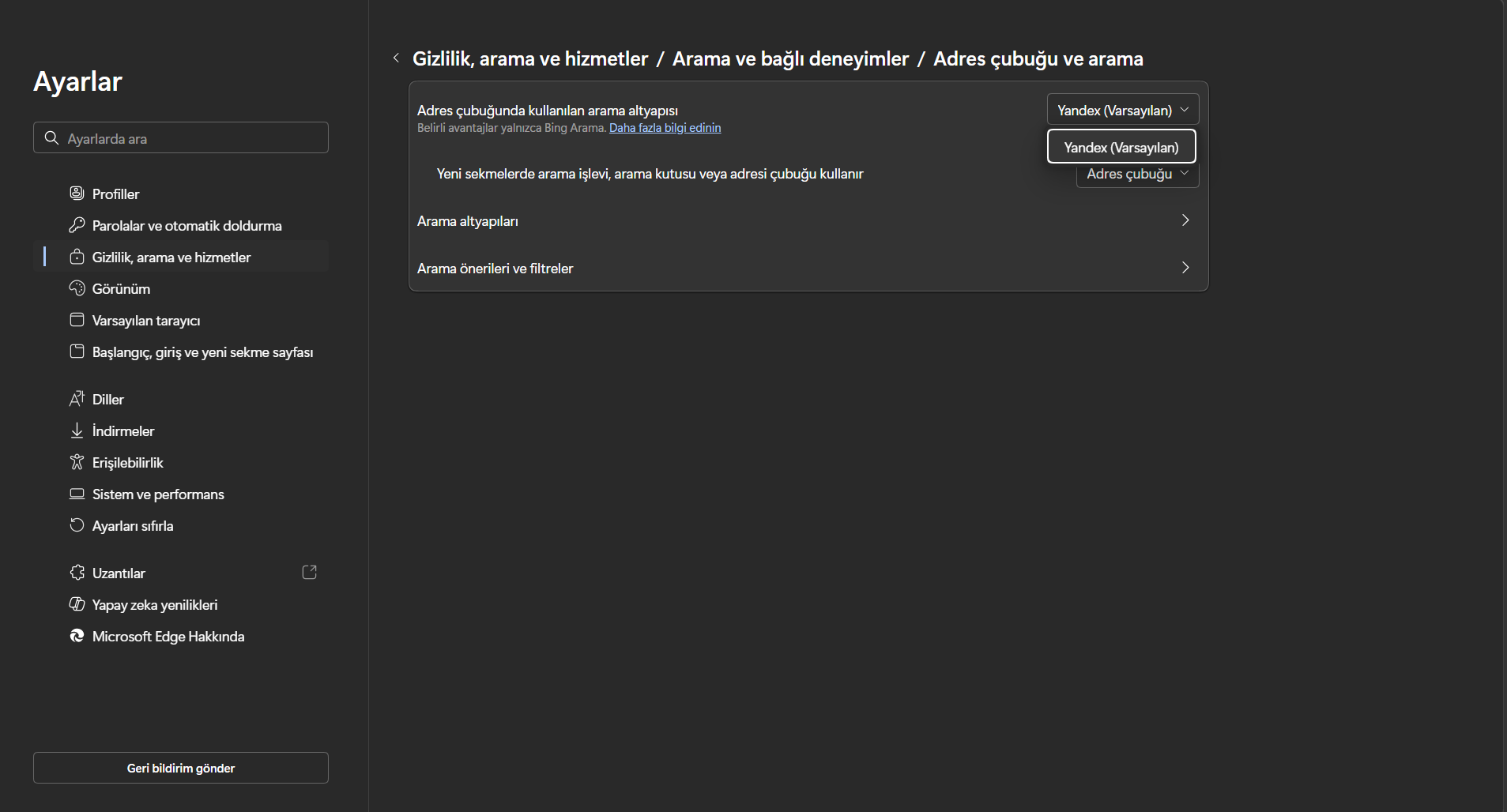Viewport: 1507px width, 812px height.
Task: Open Diller settings
Action: [181, 399]
